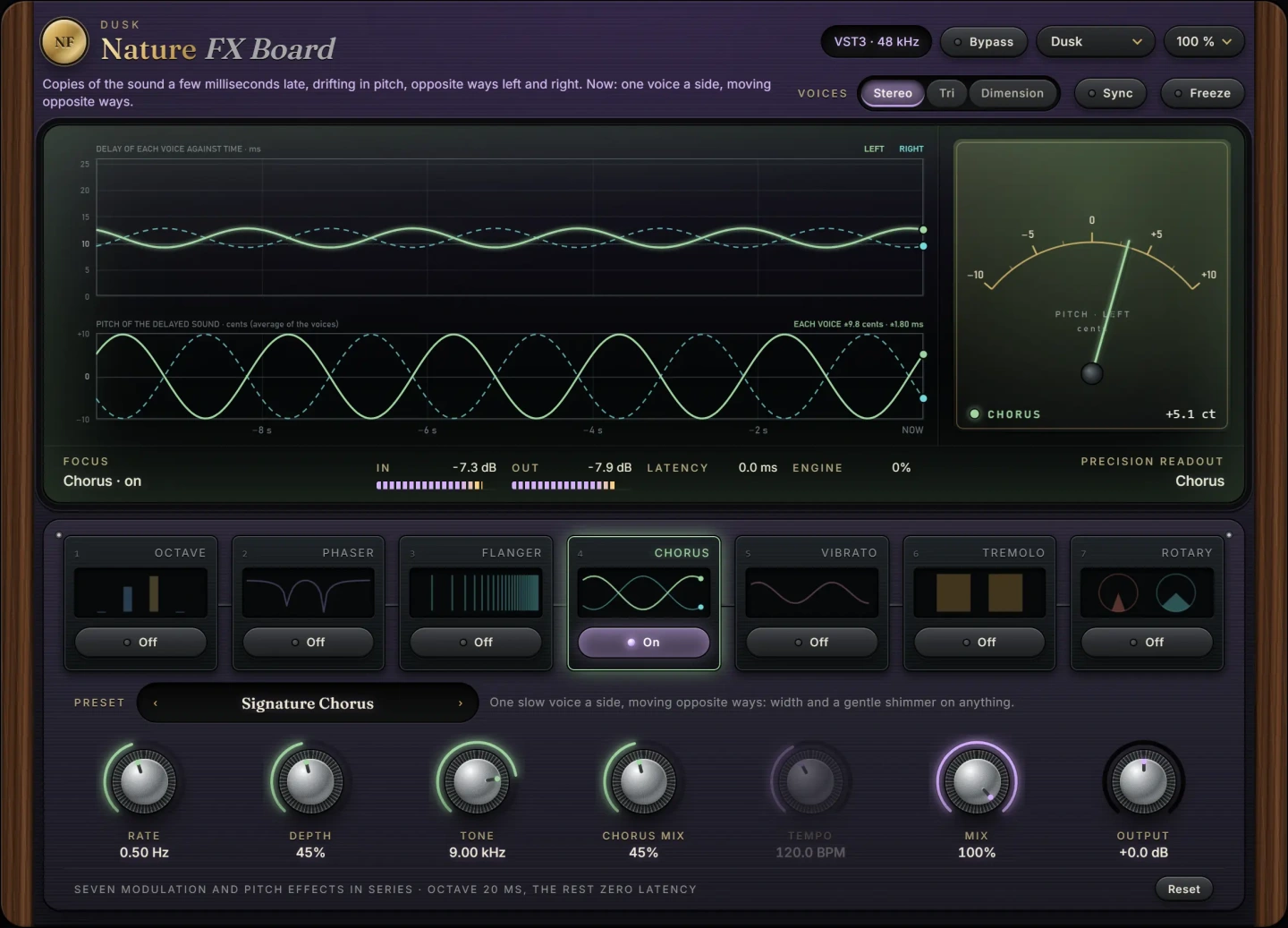The width and height of the screenshot is (1288, 928).
Task: Turn on the Tremolo effect
Action: [x=979, y=642]
